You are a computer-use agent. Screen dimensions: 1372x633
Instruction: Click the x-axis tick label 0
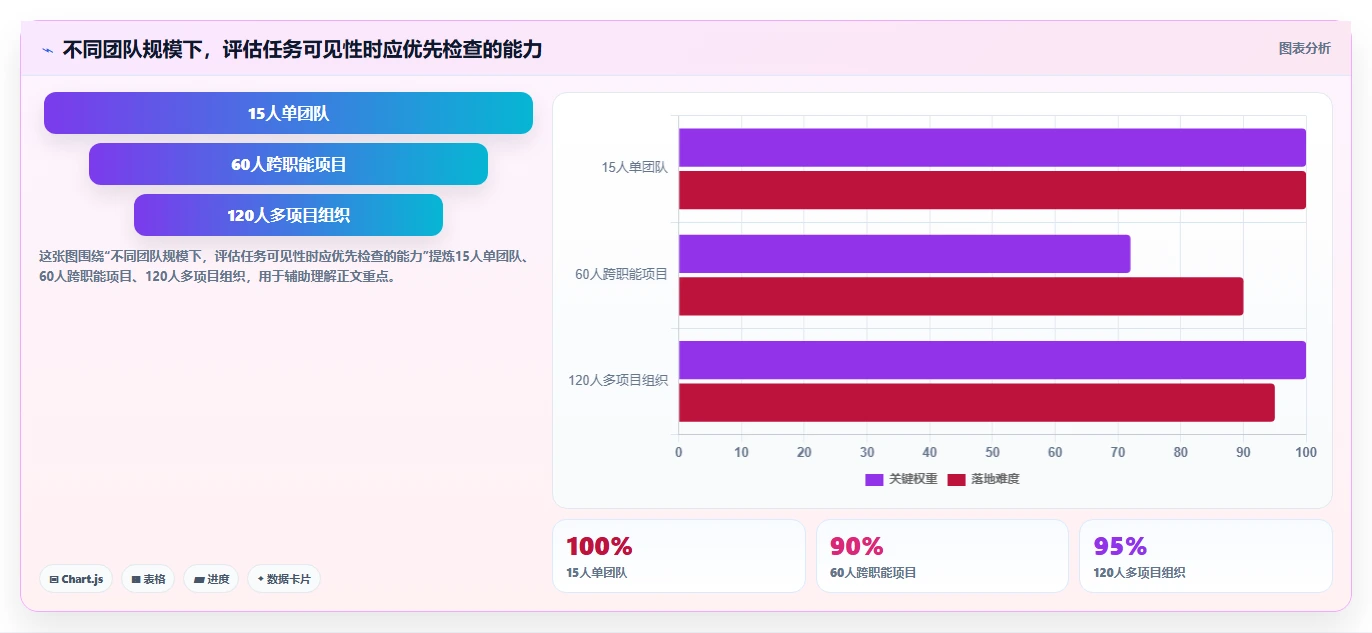pyautogui.click(x=679, y=452)
